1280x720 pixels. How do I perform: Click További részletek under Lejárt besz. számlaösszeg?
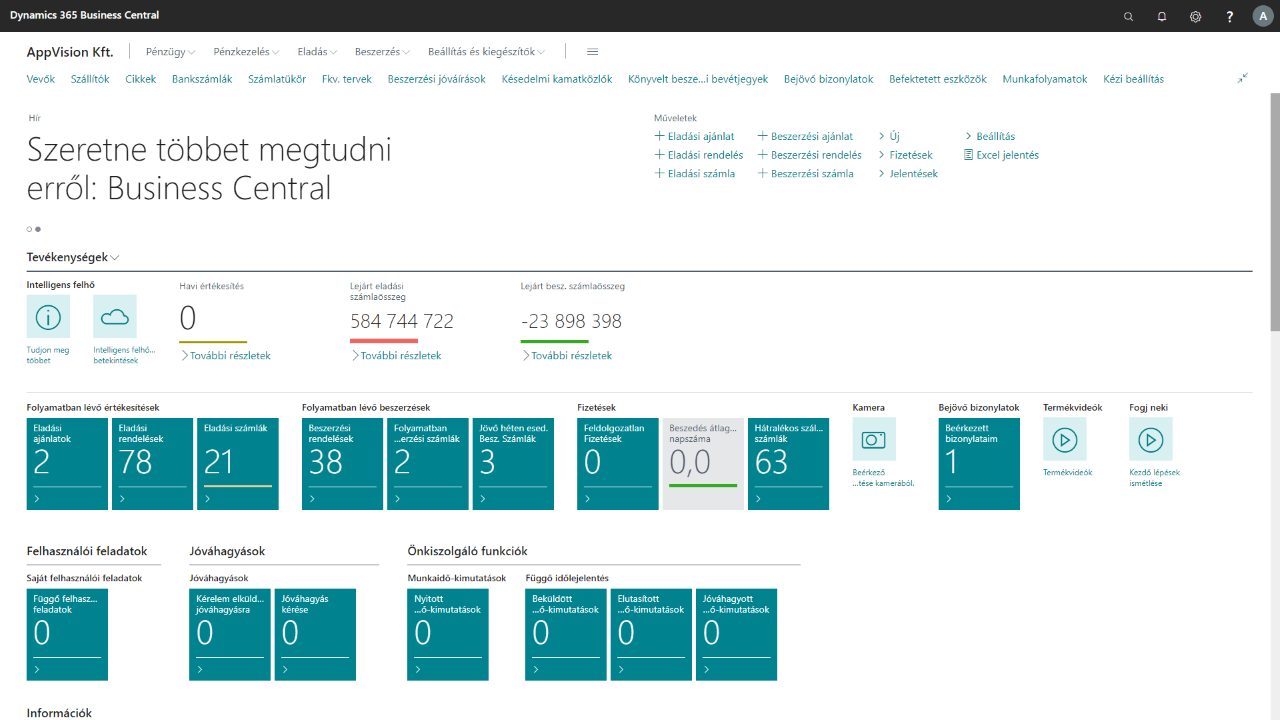[x=566, y=355]
